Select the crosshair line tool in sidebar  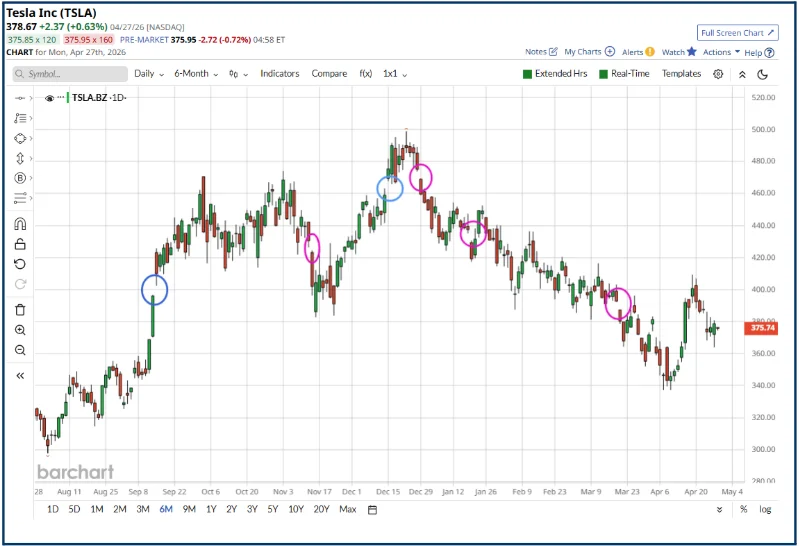coord(19,98)
